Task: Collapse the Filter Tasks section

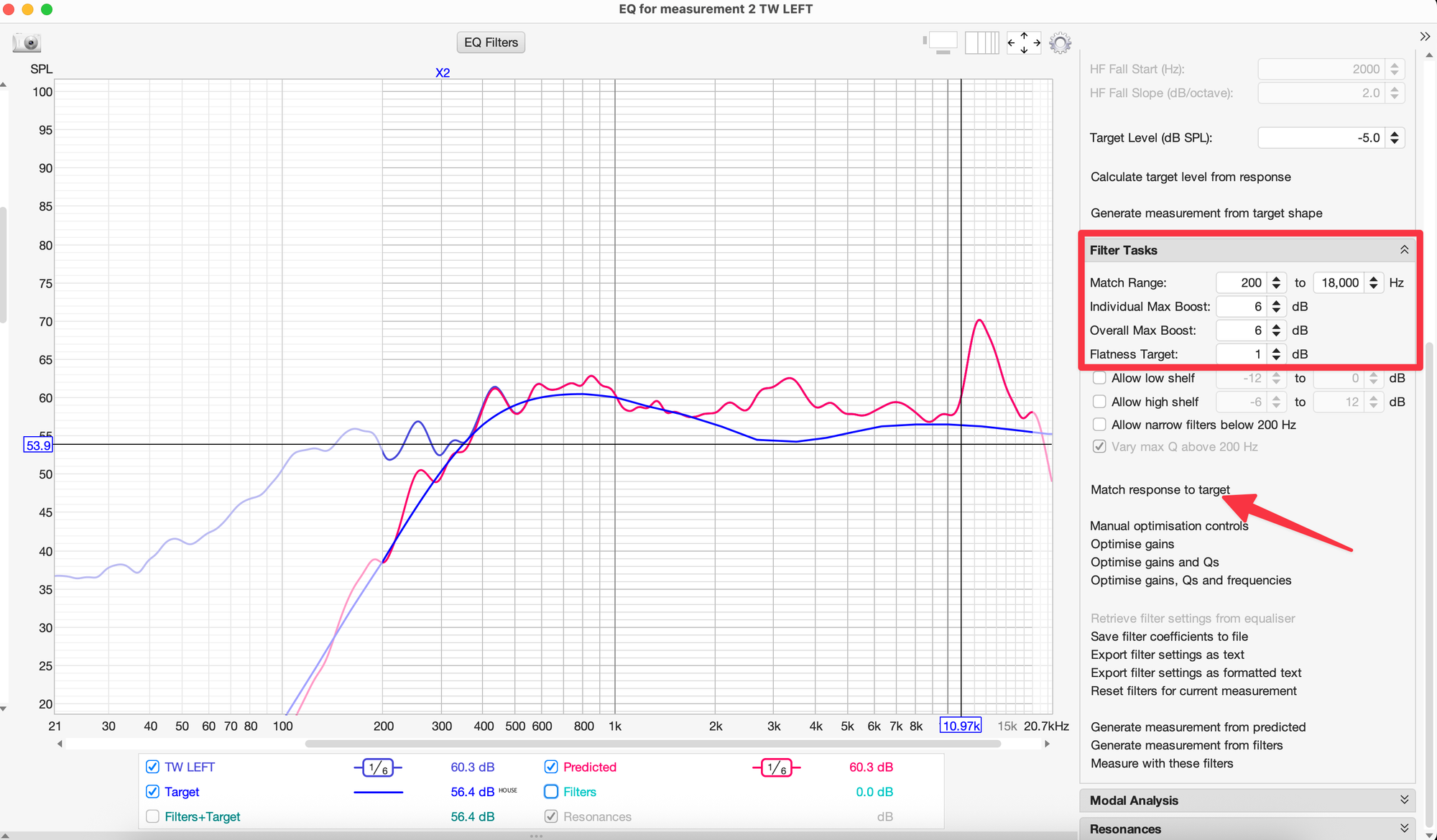Action: [1403, 250]
